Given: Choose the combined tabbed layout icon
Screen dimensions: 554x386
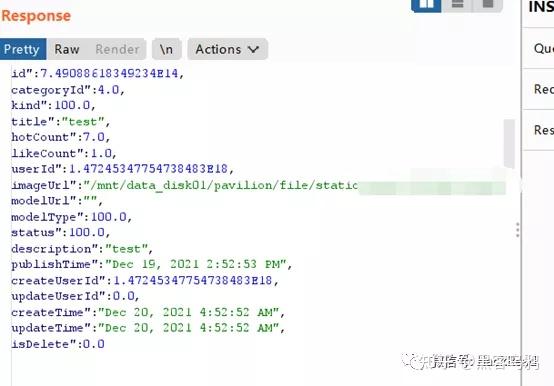Looking at the screenshot, I should [x=488, y=5].
